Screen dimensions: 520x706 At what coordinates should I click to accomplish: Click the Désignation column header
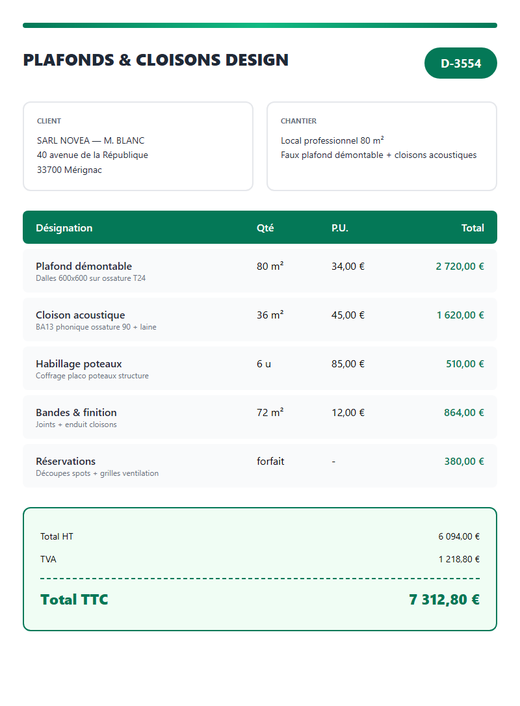point(64,228)
